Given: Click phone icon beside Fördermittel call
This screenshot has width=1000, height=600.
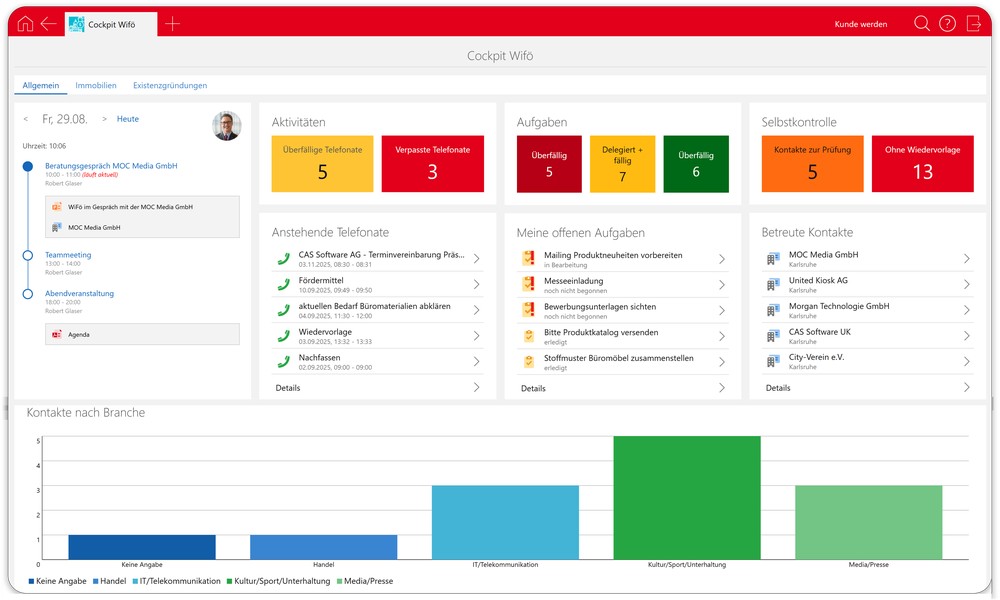Looking at the screenshot, I should tap(284, 284).
